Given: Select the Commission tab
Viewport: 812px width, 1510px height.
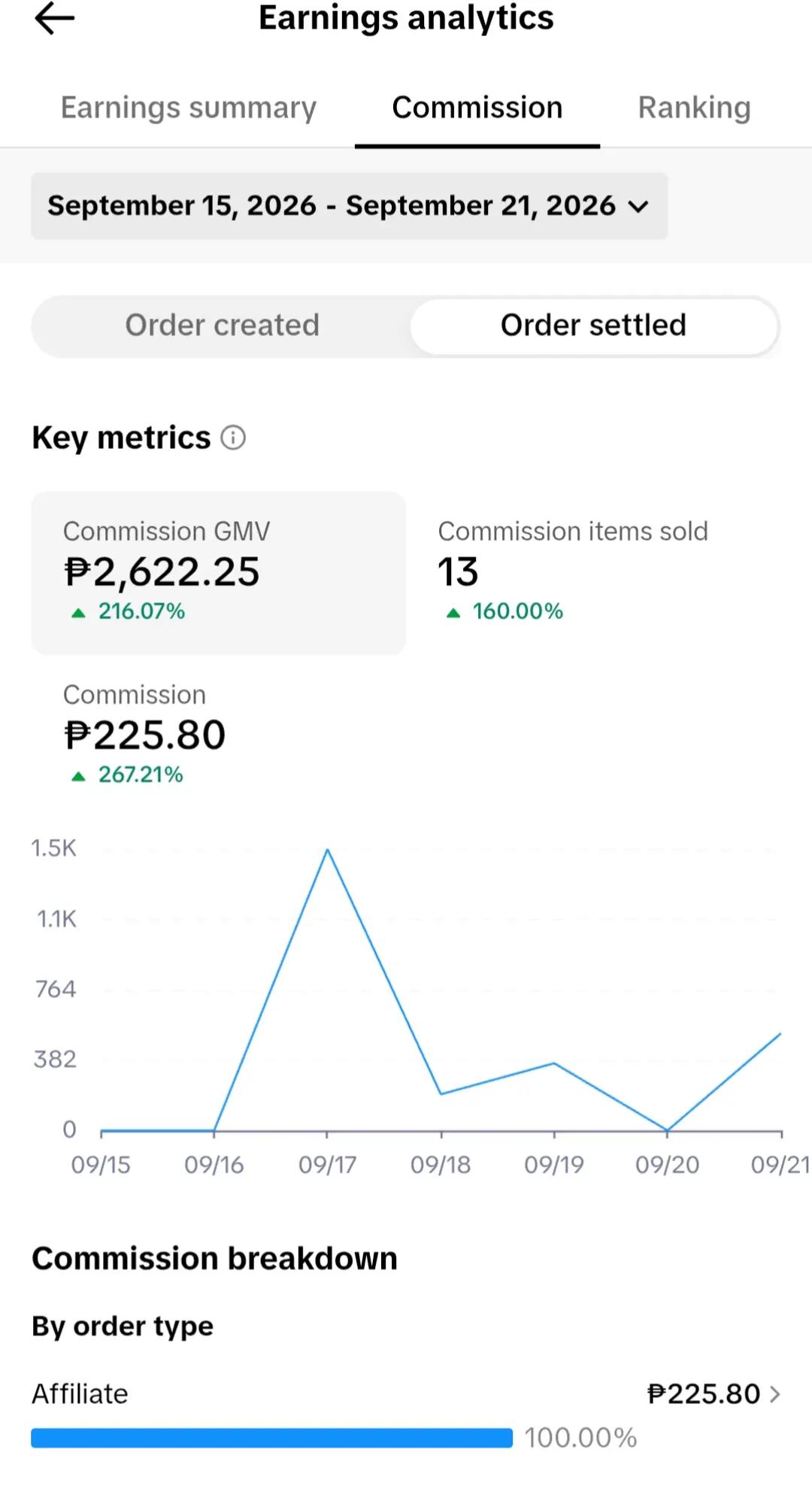Looking at the screenshot, I should pos(477,108).
